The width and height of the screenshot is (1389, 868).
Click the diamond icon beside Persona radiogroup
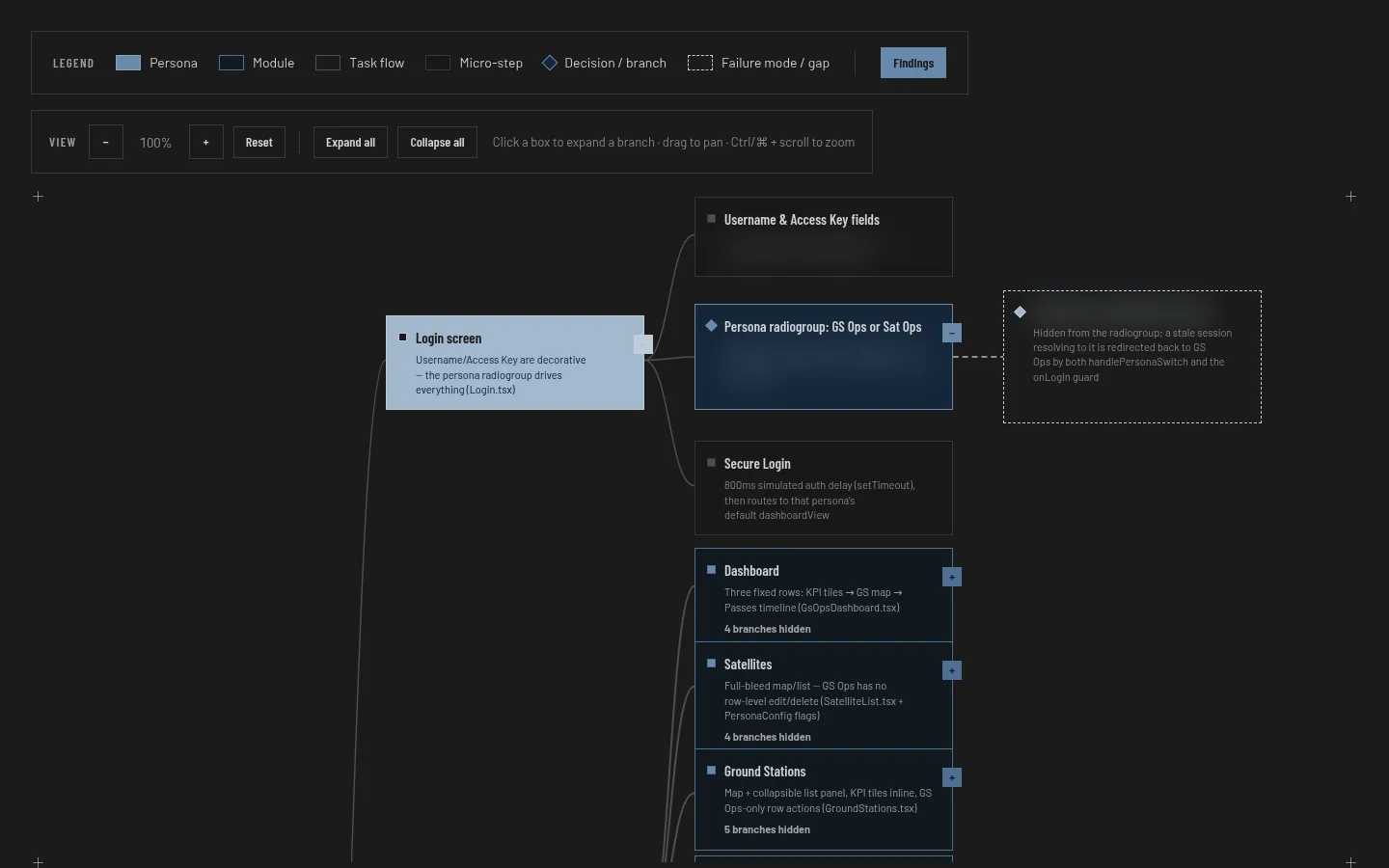[711, 326]
